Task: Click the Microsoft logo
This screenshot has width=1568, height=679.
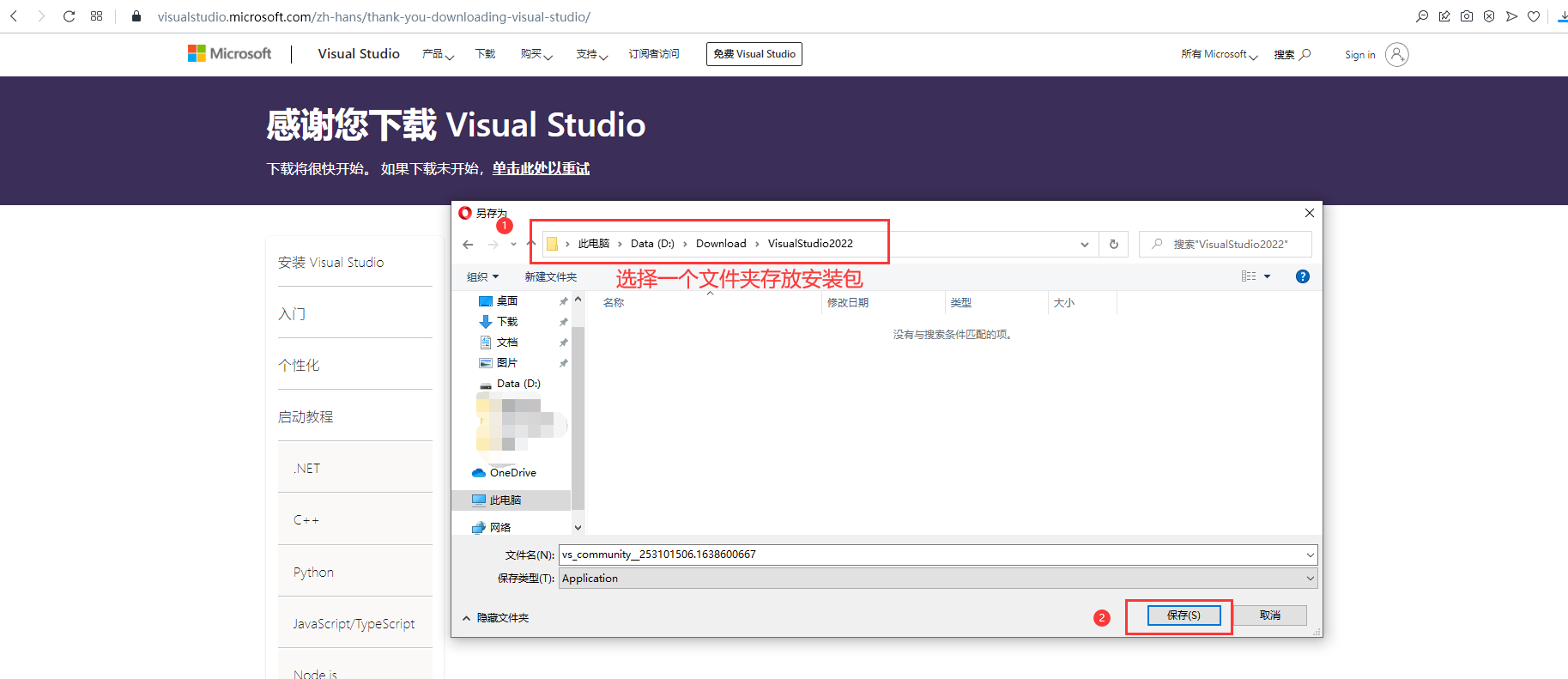Action: pos(229,53)
